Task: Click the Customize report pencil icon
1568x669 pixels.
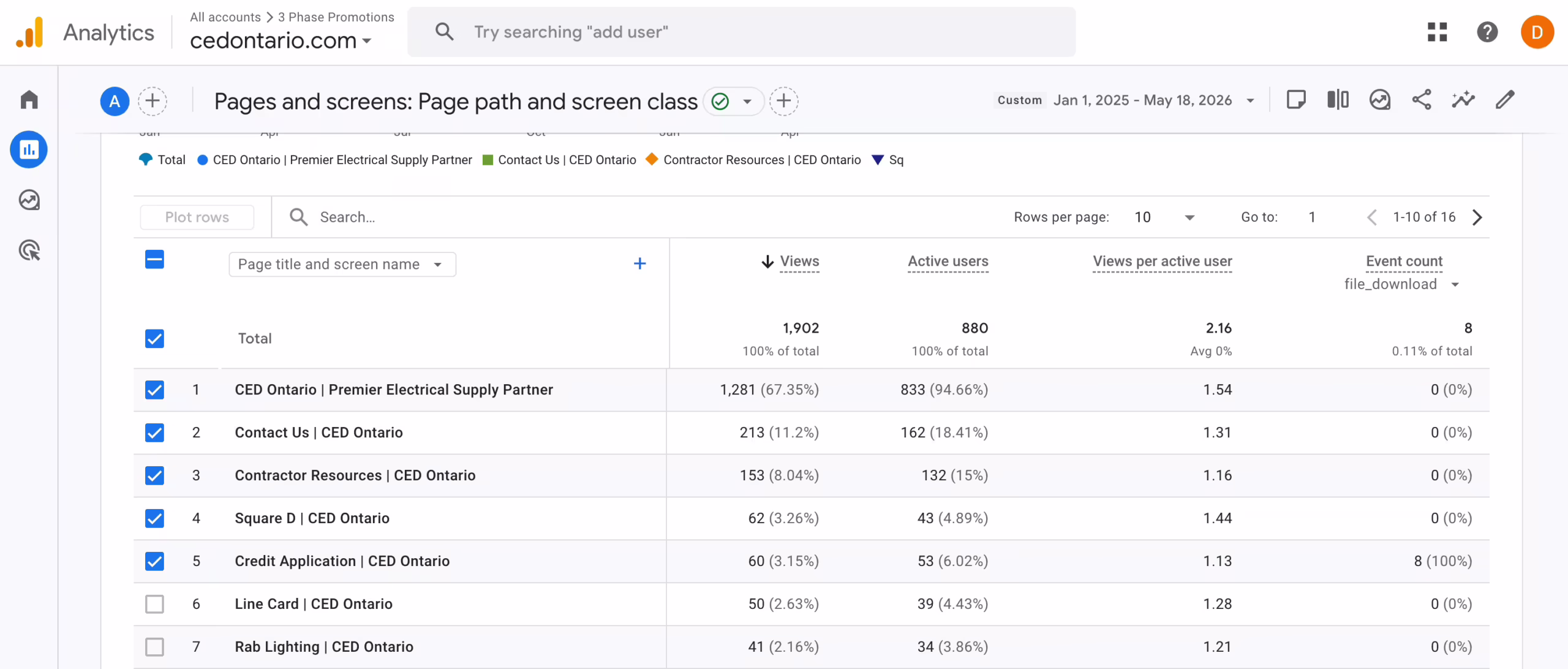Action: point(1505,100)
